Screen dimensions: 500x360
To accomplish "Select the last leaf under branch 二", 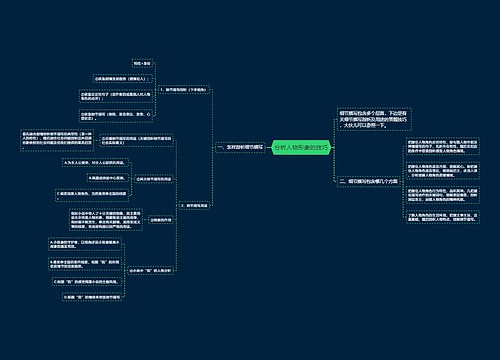I will [x=442, y=217].
